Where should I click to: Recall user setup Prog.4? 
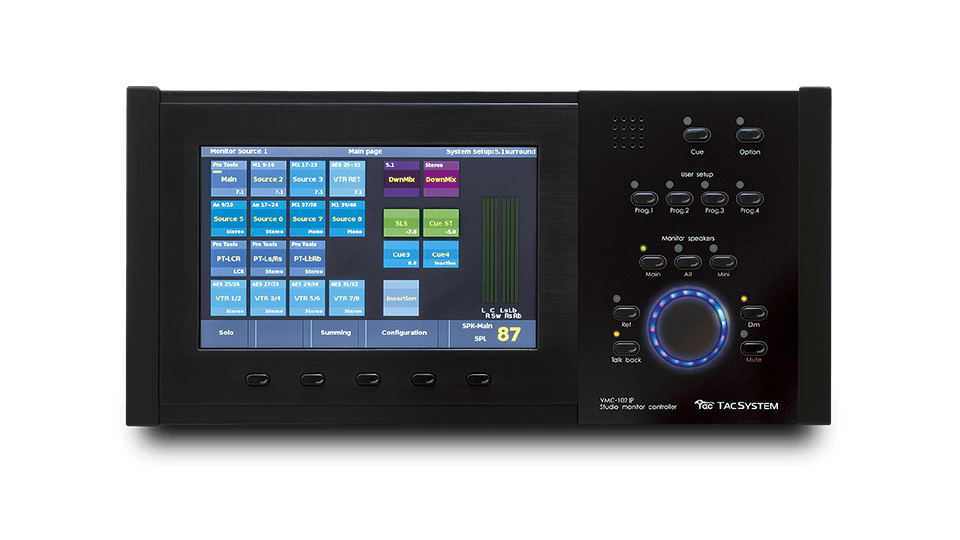coord(750,199)
